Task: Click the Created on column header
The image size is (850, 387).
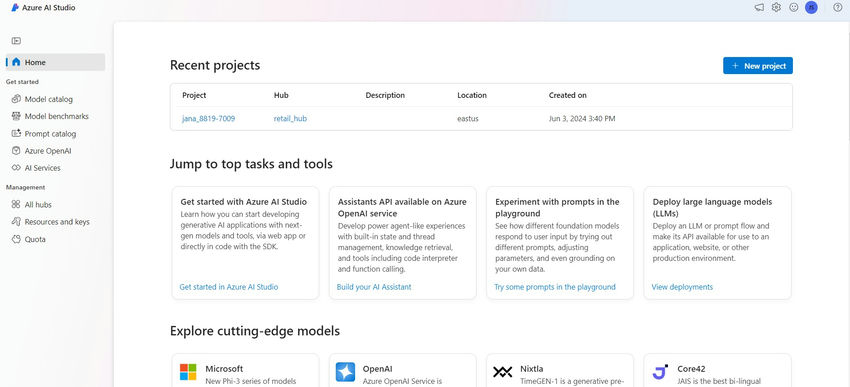Action: (x=568, y=95)
